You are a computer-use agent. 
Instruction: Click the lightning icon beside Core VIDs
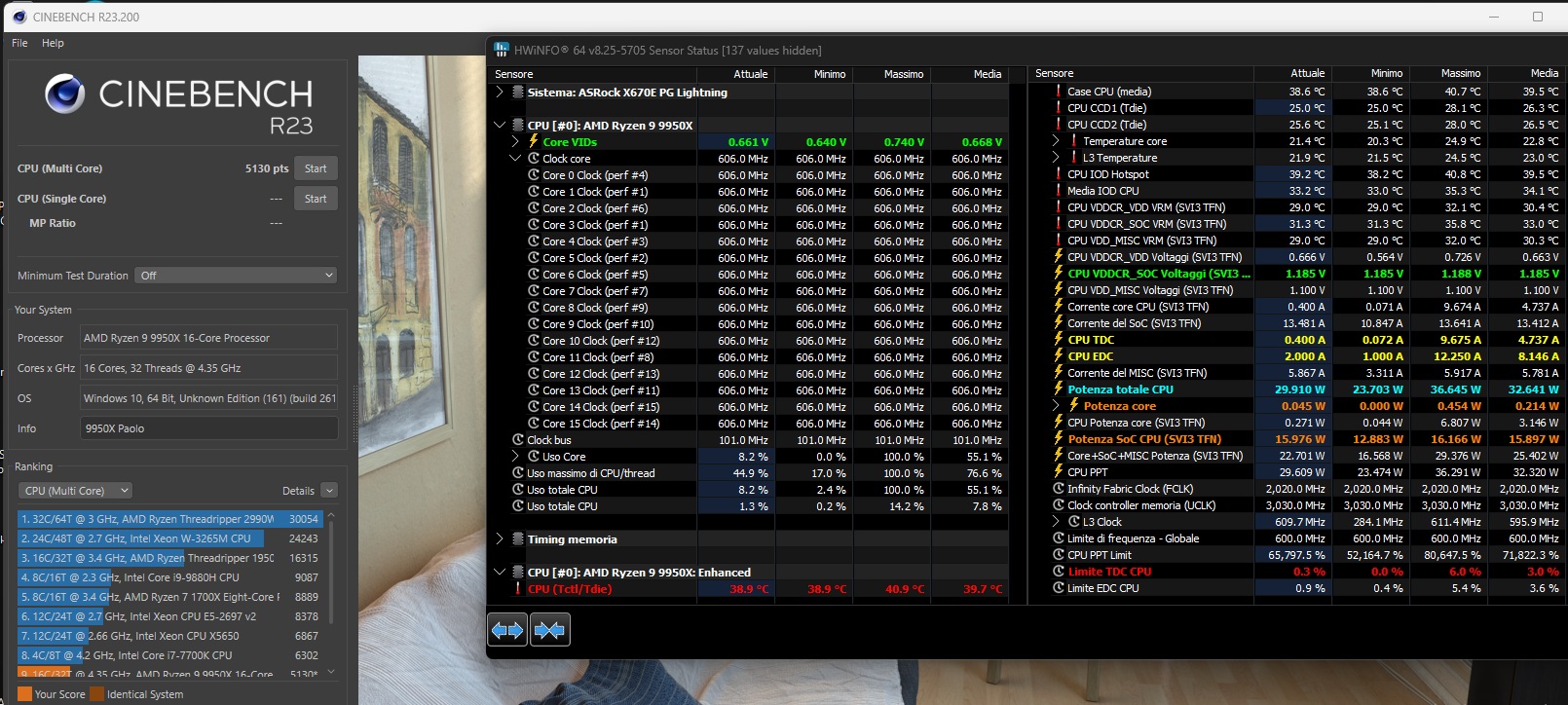point(534,141)
